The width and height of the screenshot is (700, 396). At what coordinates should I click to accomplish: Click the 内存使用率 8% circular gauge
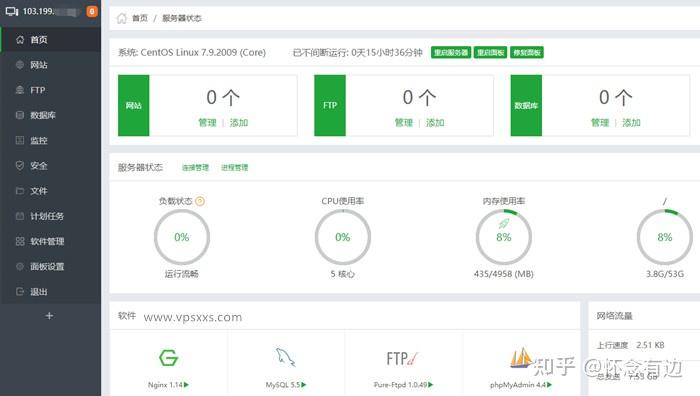coord(504,237)
